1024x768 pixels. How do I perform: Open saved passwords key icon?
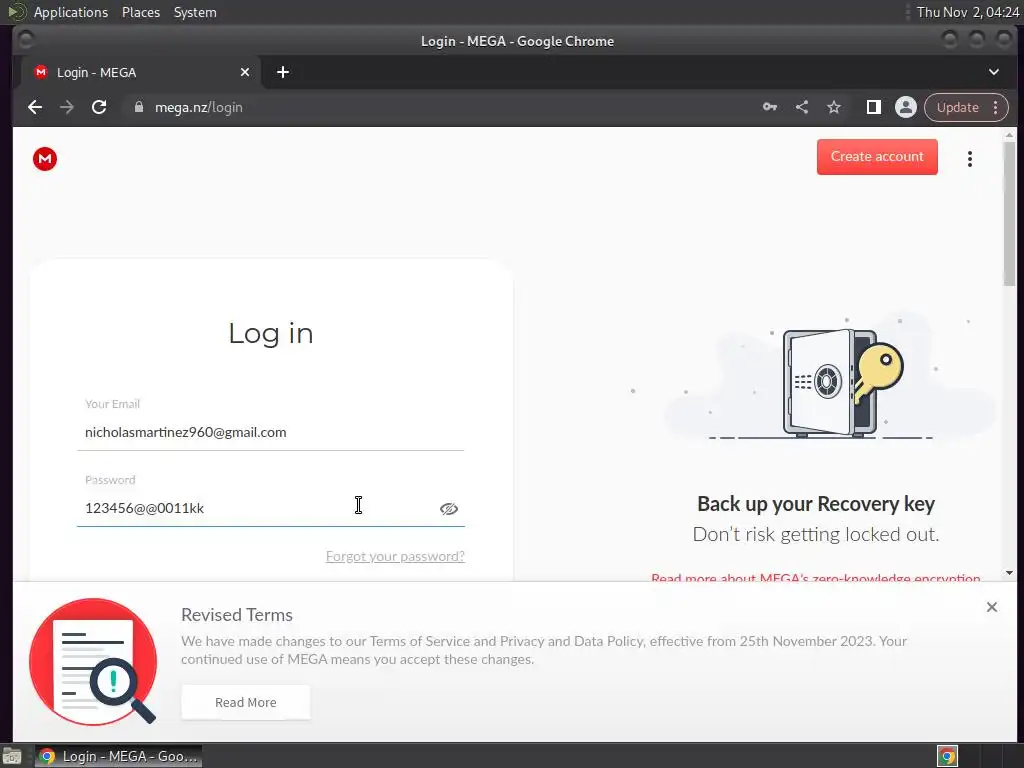click(x=770, y=107)
